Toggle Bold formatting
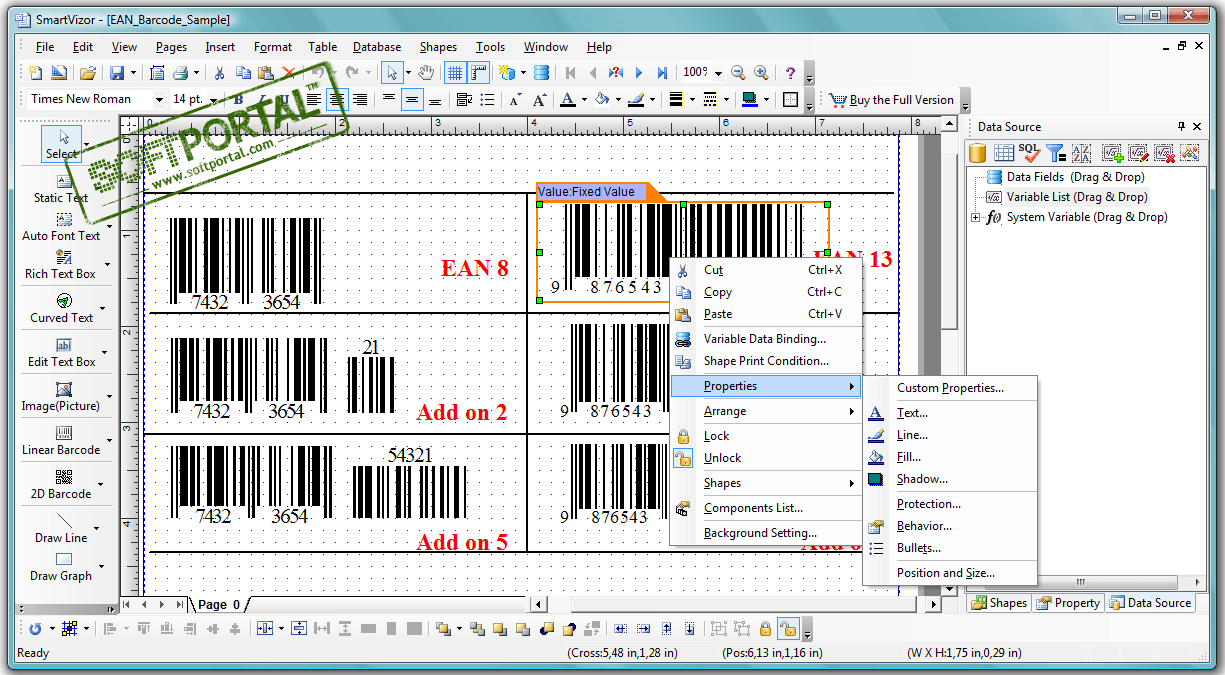 (238, 99)
